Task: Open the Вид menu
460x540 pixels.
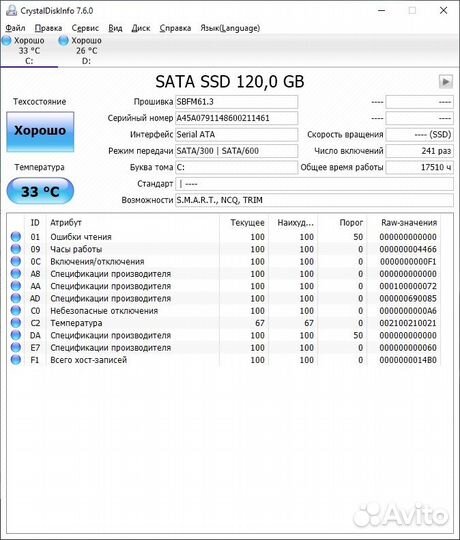Action: [115, 28]
